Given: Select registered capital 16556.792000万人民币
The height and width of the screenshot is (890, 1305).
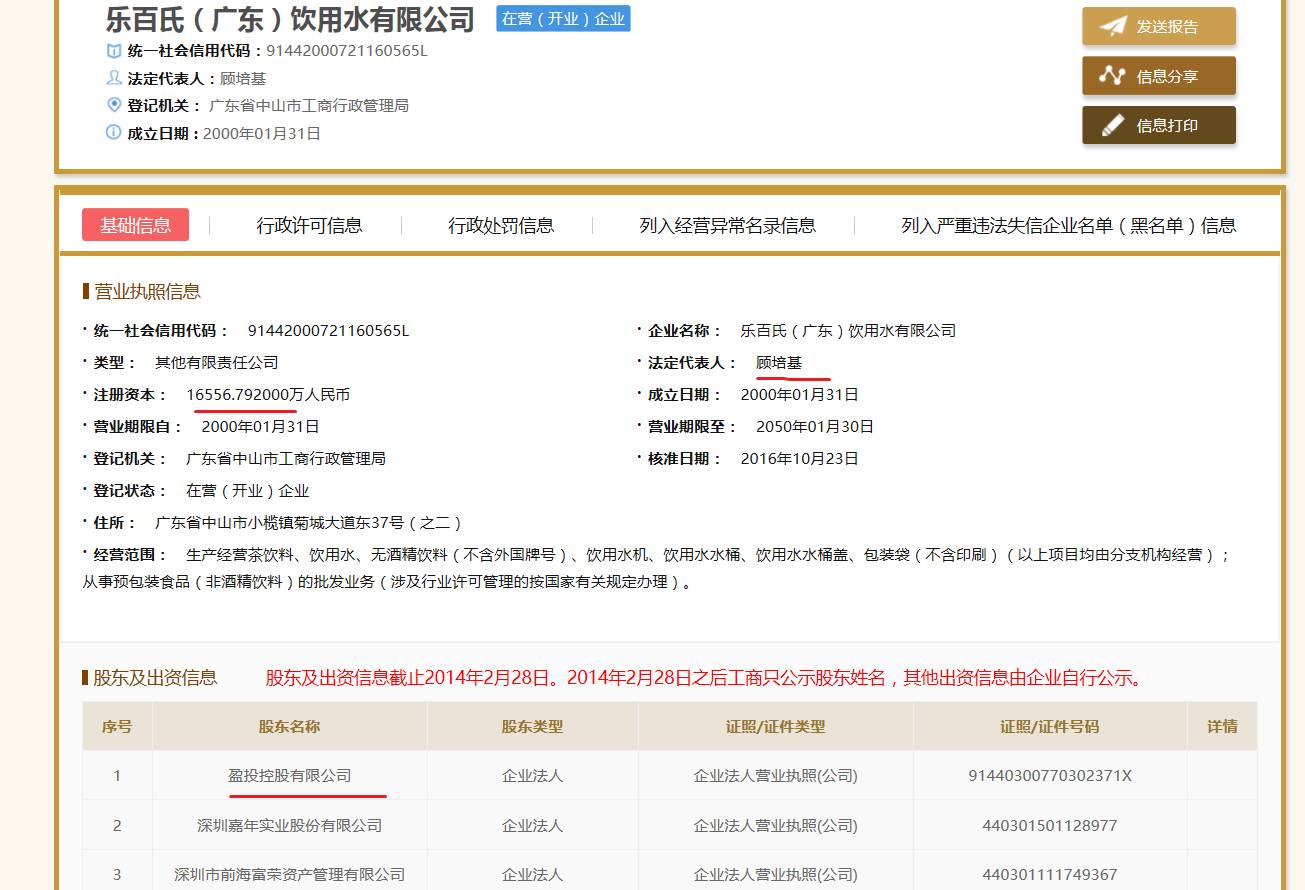Looking at the screenshot, I should pos(268,395).
